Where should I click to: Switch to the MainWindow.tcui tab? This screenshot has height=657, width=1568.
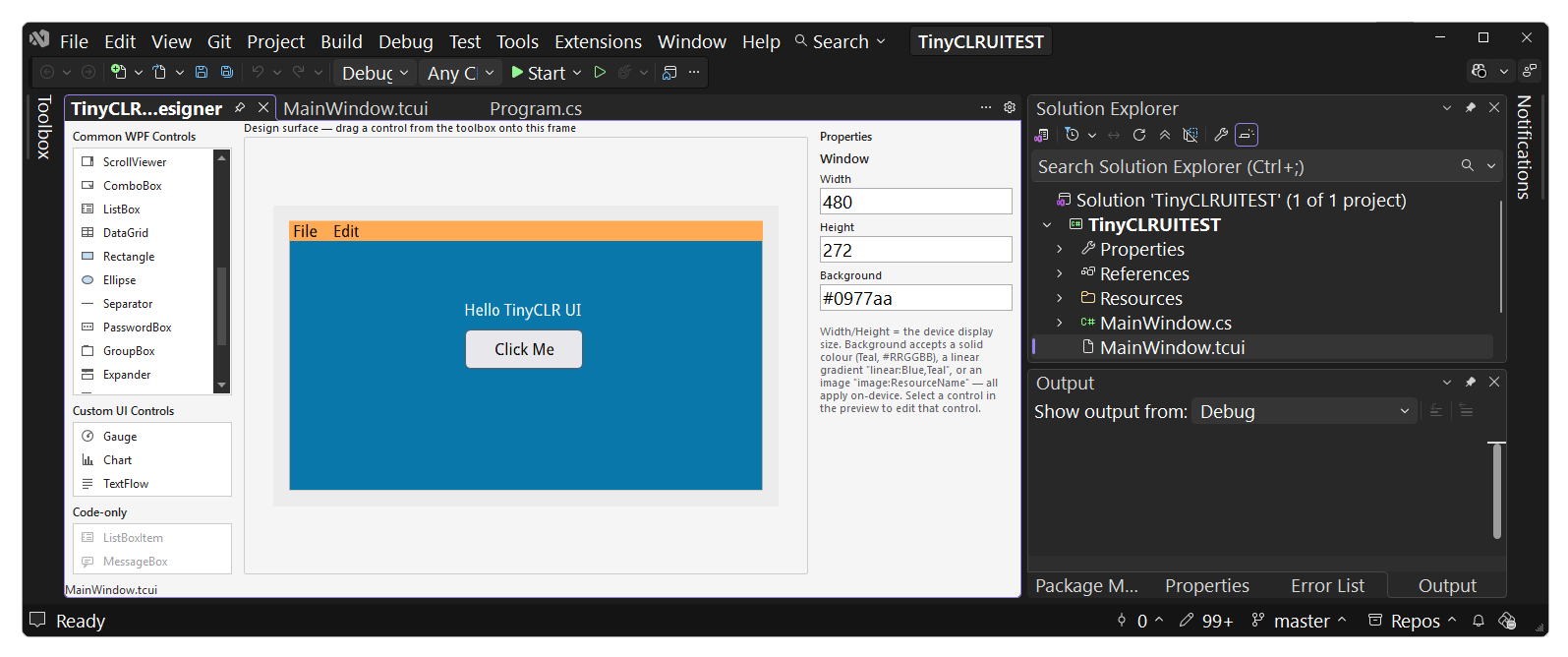point(356,108)
